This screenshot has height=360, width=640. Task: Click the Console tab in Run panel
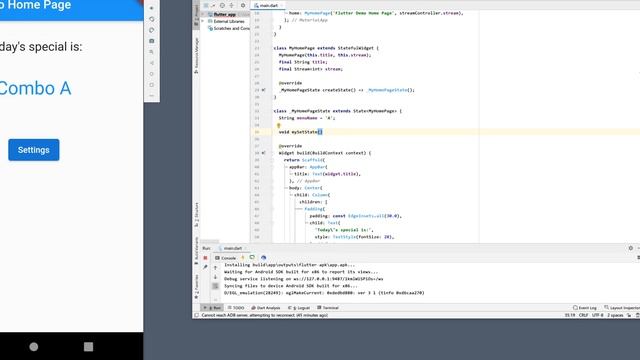[x=226, y=258]
